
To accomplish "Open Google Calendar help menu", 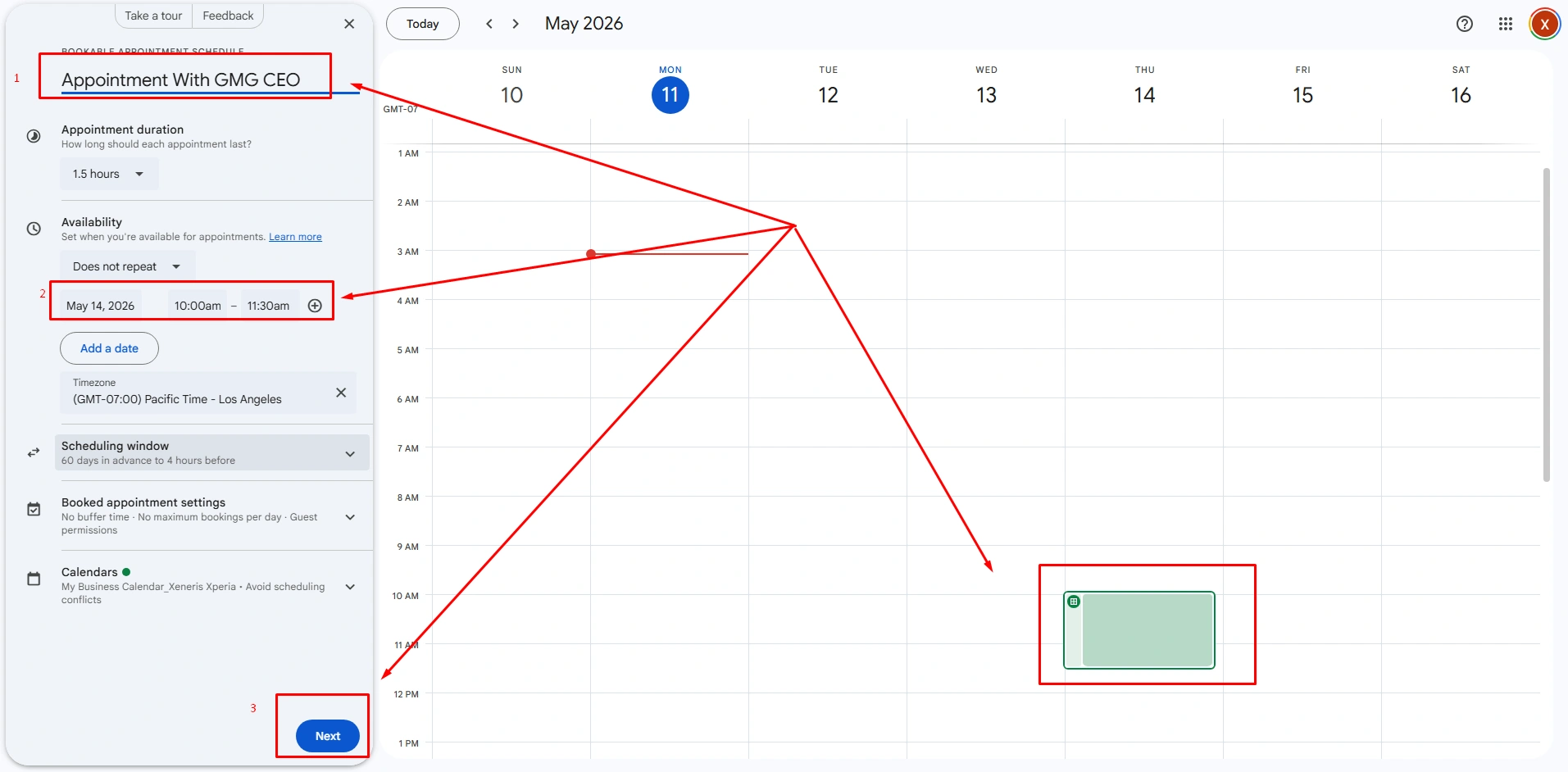I will coord(1465,24).
